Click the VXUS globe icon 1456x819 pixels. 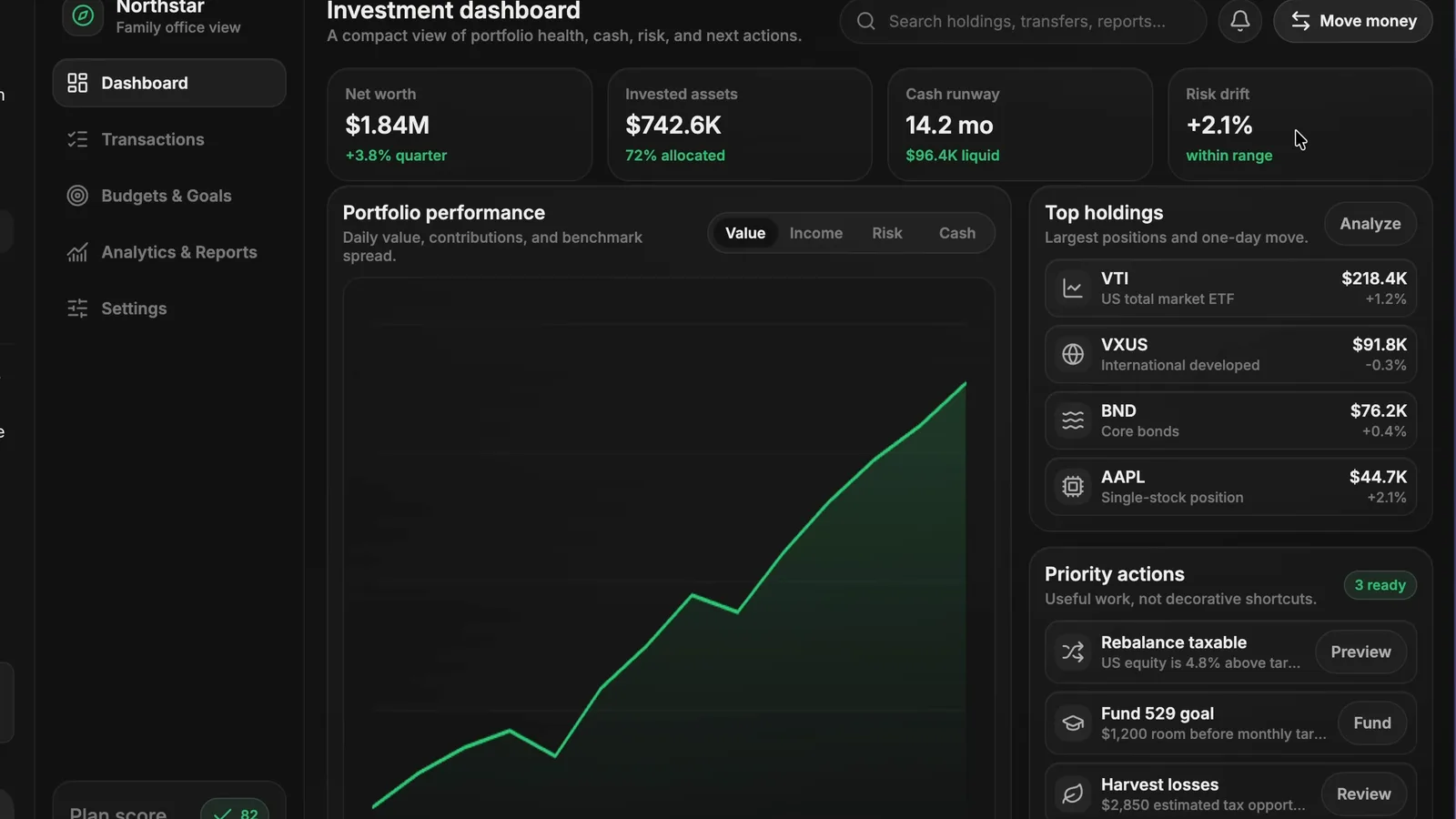coord(1073,354)
